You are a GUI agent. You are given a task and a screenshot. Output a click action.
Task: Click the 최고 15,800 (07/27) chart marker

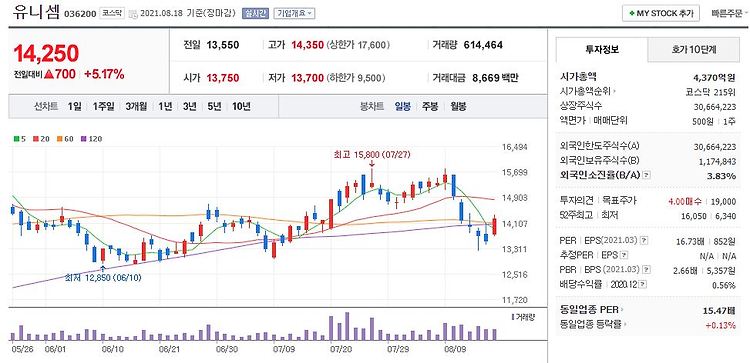tap(372, 154)
